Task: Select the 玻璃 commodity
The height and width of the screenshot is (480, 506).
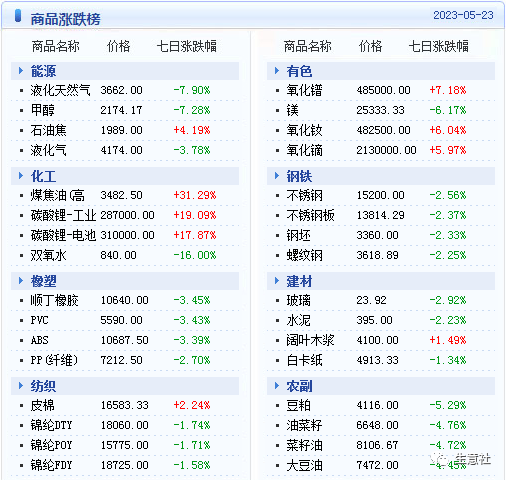Action: (298, 300)
